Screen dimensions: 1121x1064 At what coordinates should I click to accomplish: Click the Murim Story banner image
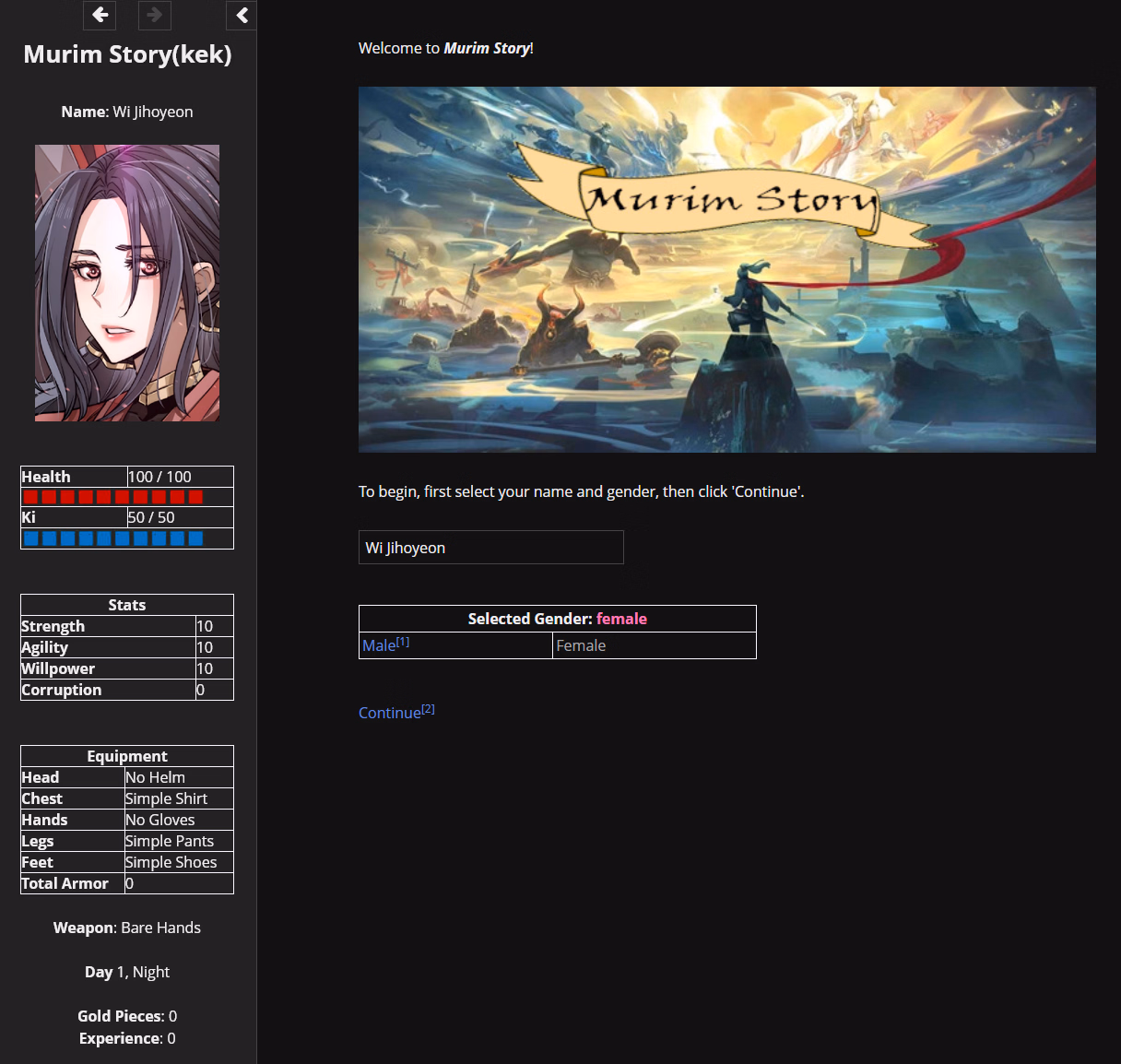727,269
